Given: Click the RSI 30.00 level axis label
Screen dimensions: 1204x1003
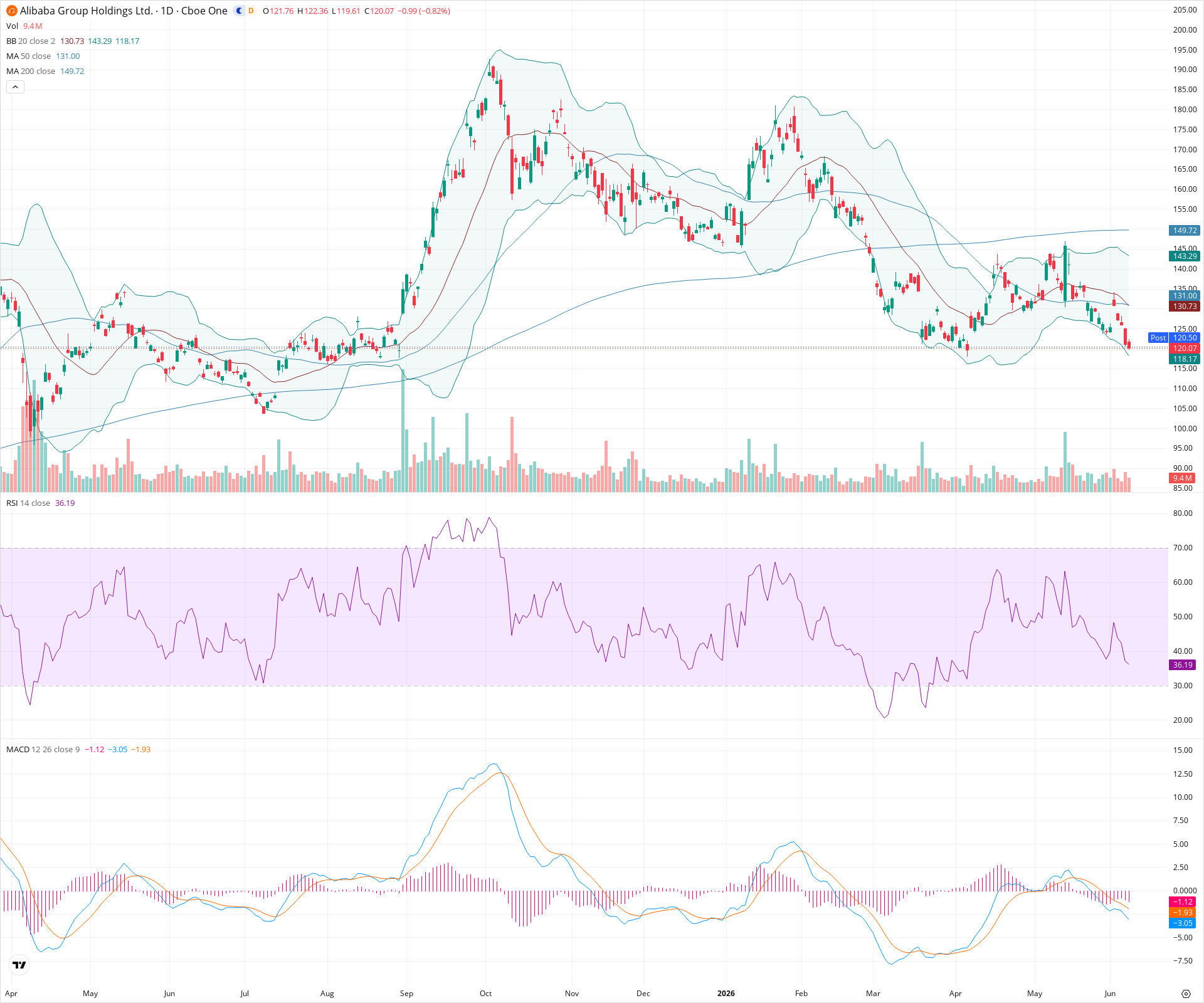Looking at the screenshot, I should click(x=1183, y=686).
